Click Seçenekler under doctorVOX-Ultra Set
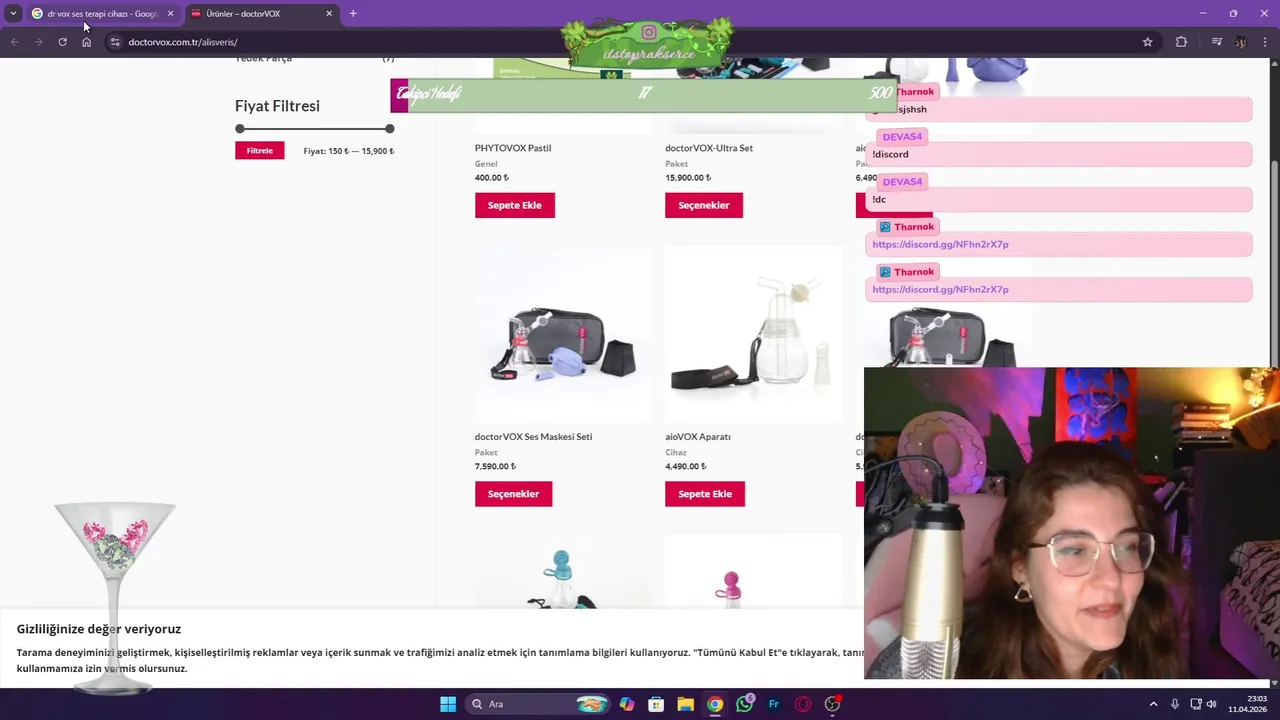The width and height of the screenshot is (1280, 720). click(x=704, y=205)
